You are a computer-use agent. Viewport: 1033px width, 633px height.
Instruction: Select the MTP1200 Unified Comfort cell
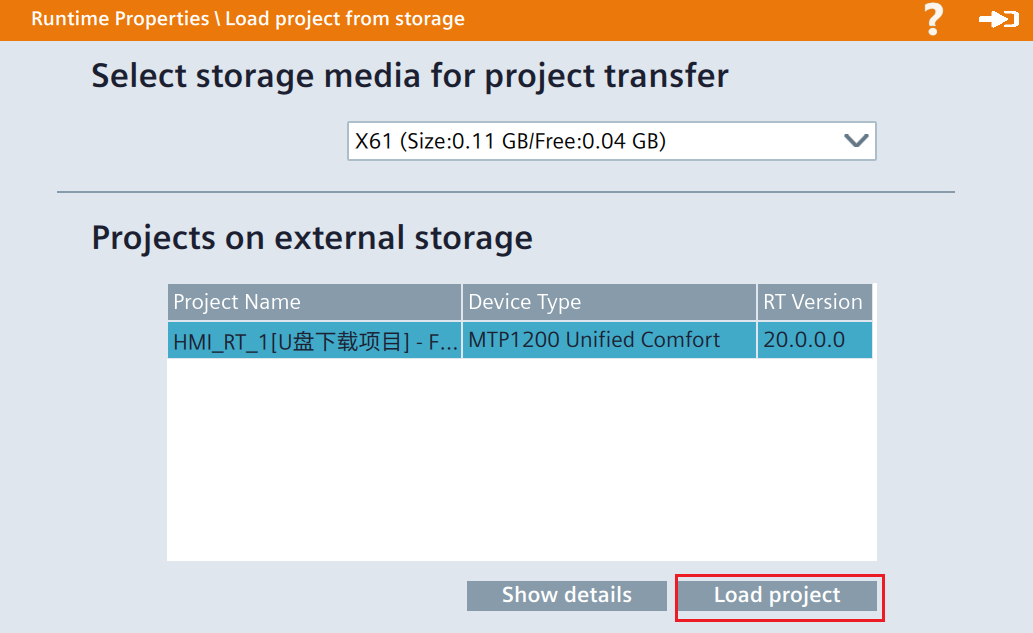pos(609,340)
